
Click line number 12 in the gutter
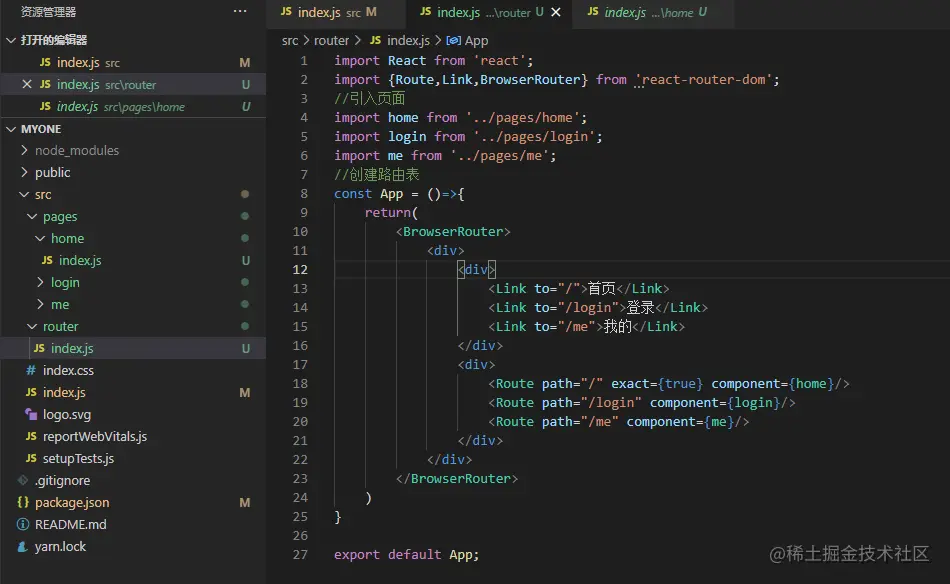click(301, 270)
